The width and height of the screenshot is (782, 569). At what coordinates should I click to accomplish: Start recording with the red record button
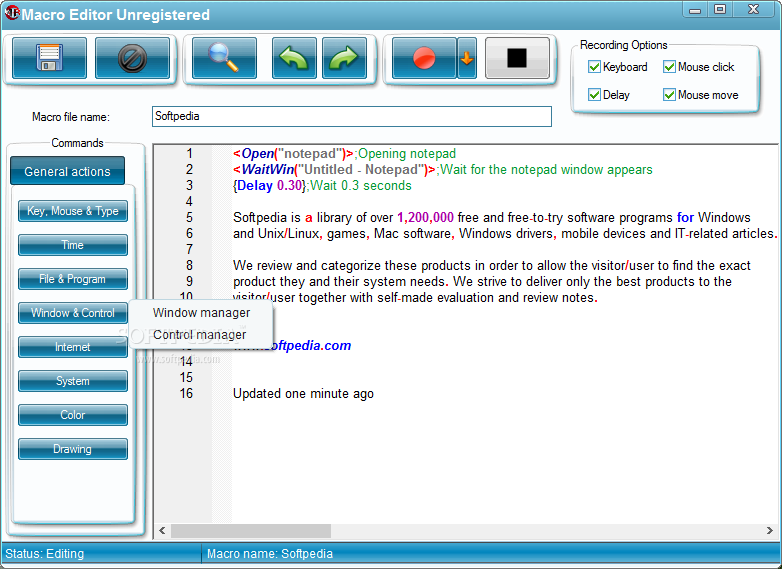tap(424, 58)
